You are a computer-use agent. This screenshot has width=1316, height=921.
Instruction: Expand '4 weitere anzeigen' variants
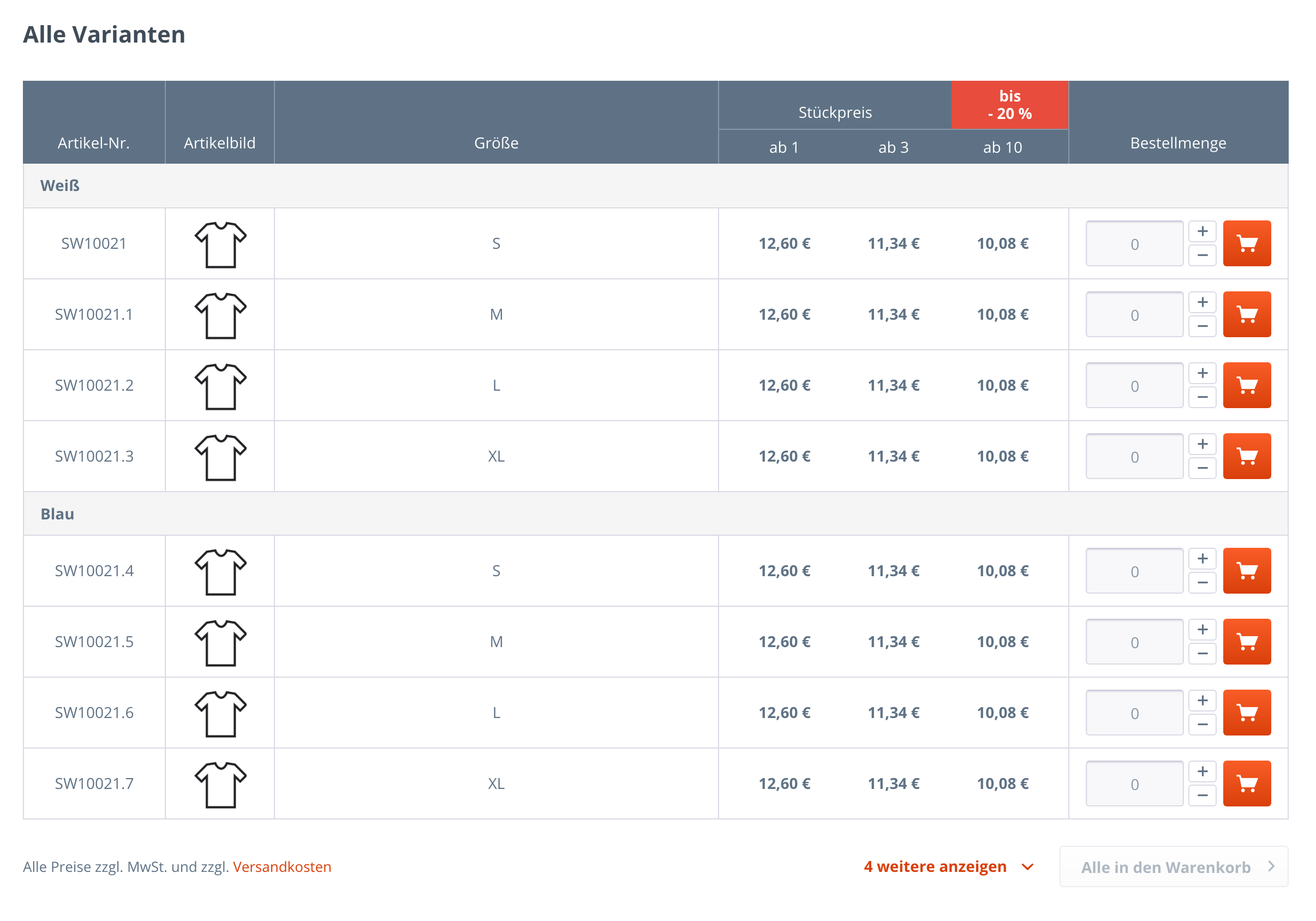point(949,866)
